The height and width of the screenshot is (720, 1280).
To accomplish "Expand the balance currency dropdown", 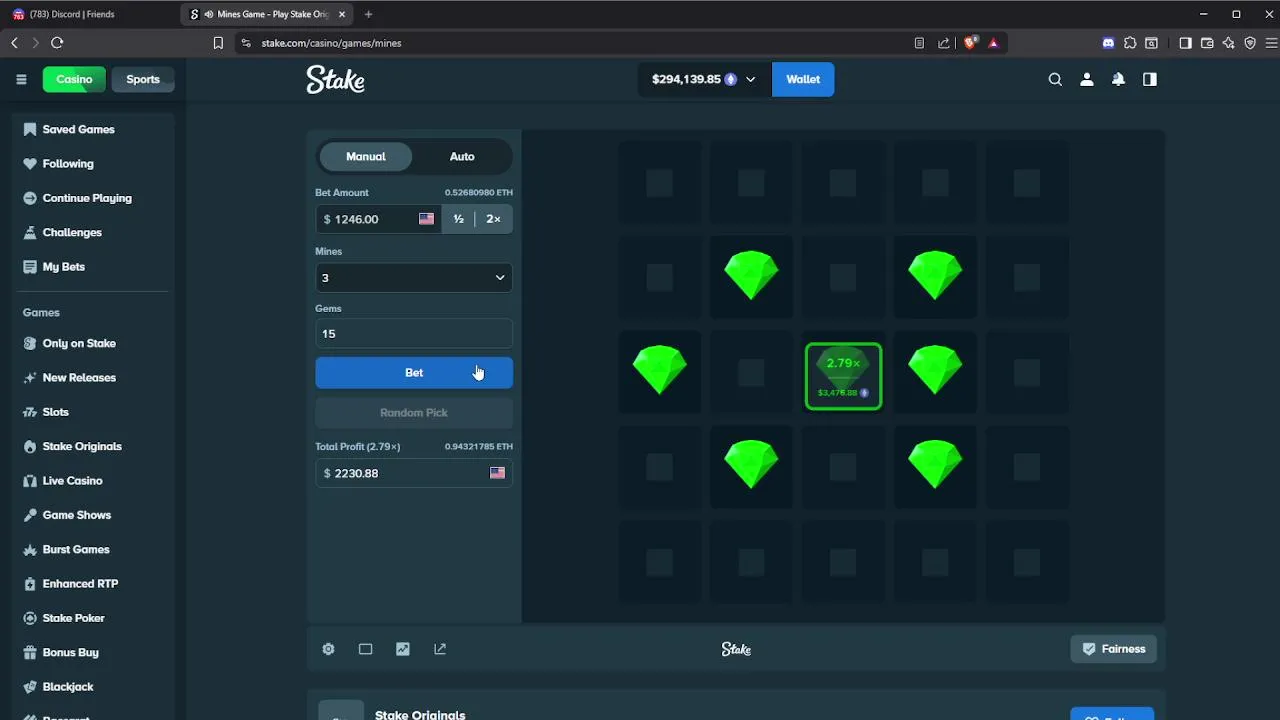I will (750, 79).
